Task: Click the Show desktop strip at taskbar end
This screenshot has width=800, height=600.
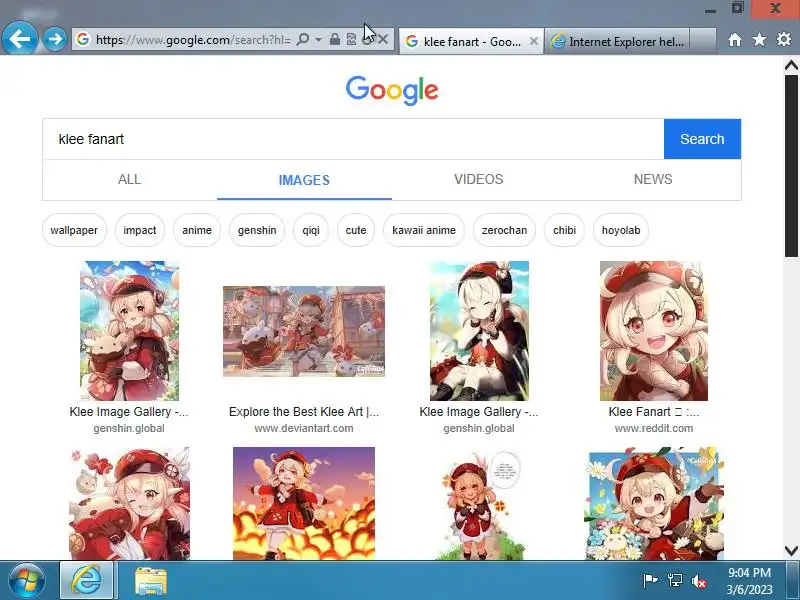Action: pyautogui.click(x=794, y=581)
